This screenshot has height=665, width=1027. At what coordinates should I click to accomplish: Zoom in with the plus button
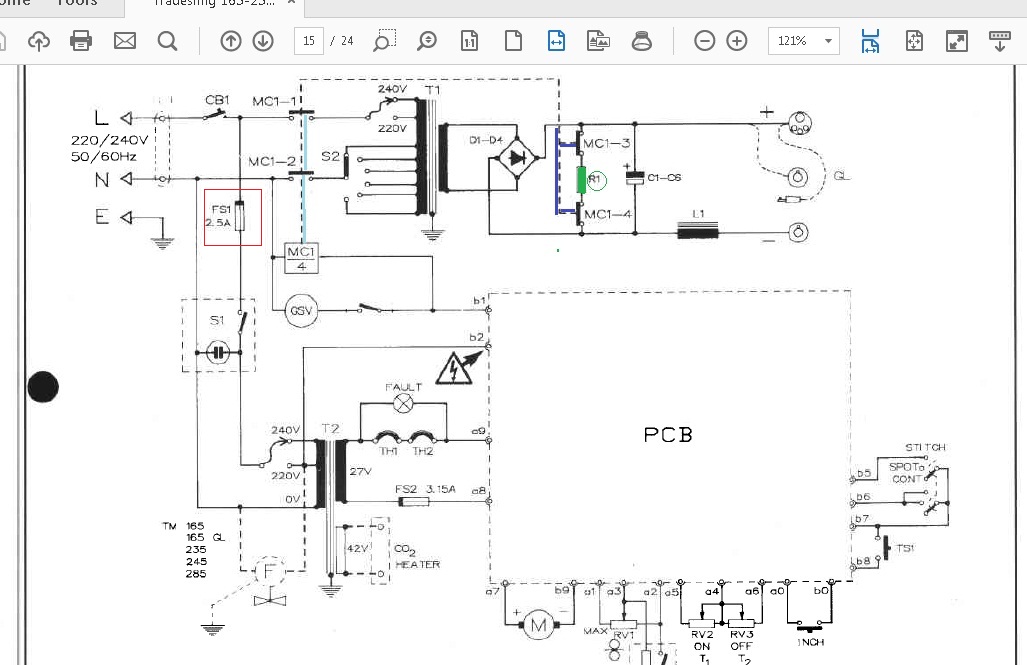737,41
